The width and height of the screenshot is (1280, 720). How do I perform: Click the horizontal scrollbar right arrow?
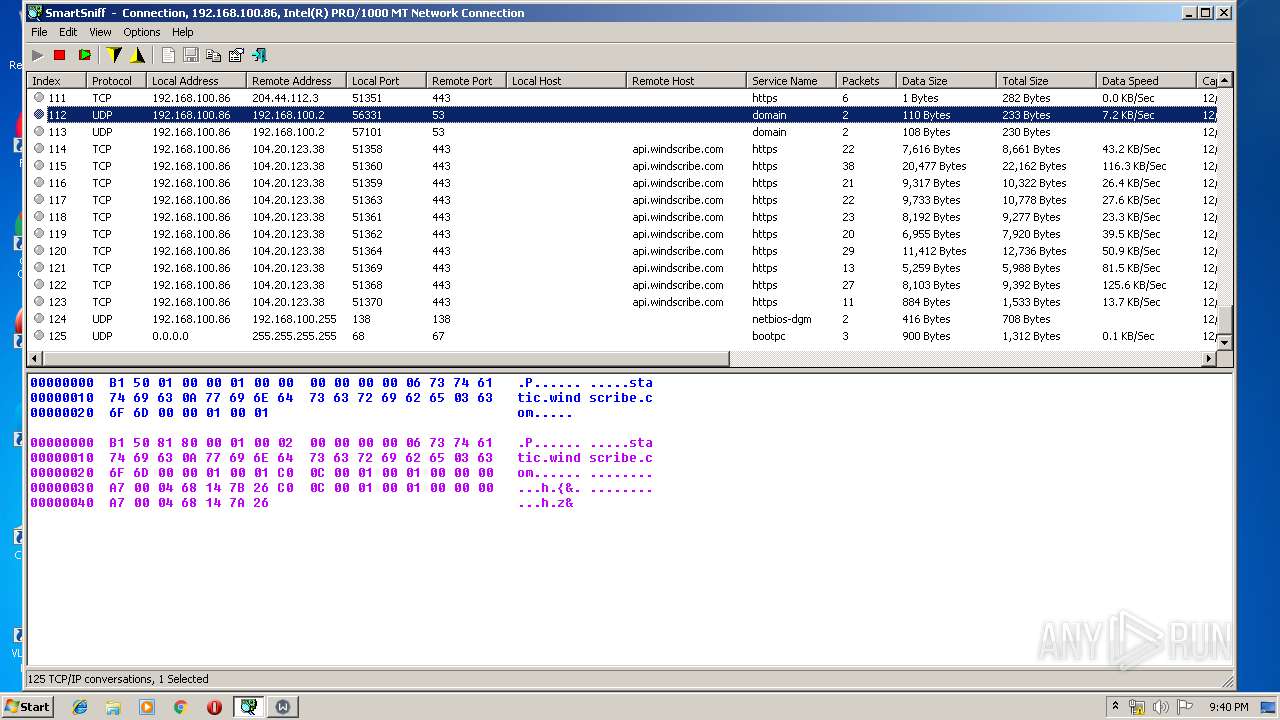[x=1208, y=358]
